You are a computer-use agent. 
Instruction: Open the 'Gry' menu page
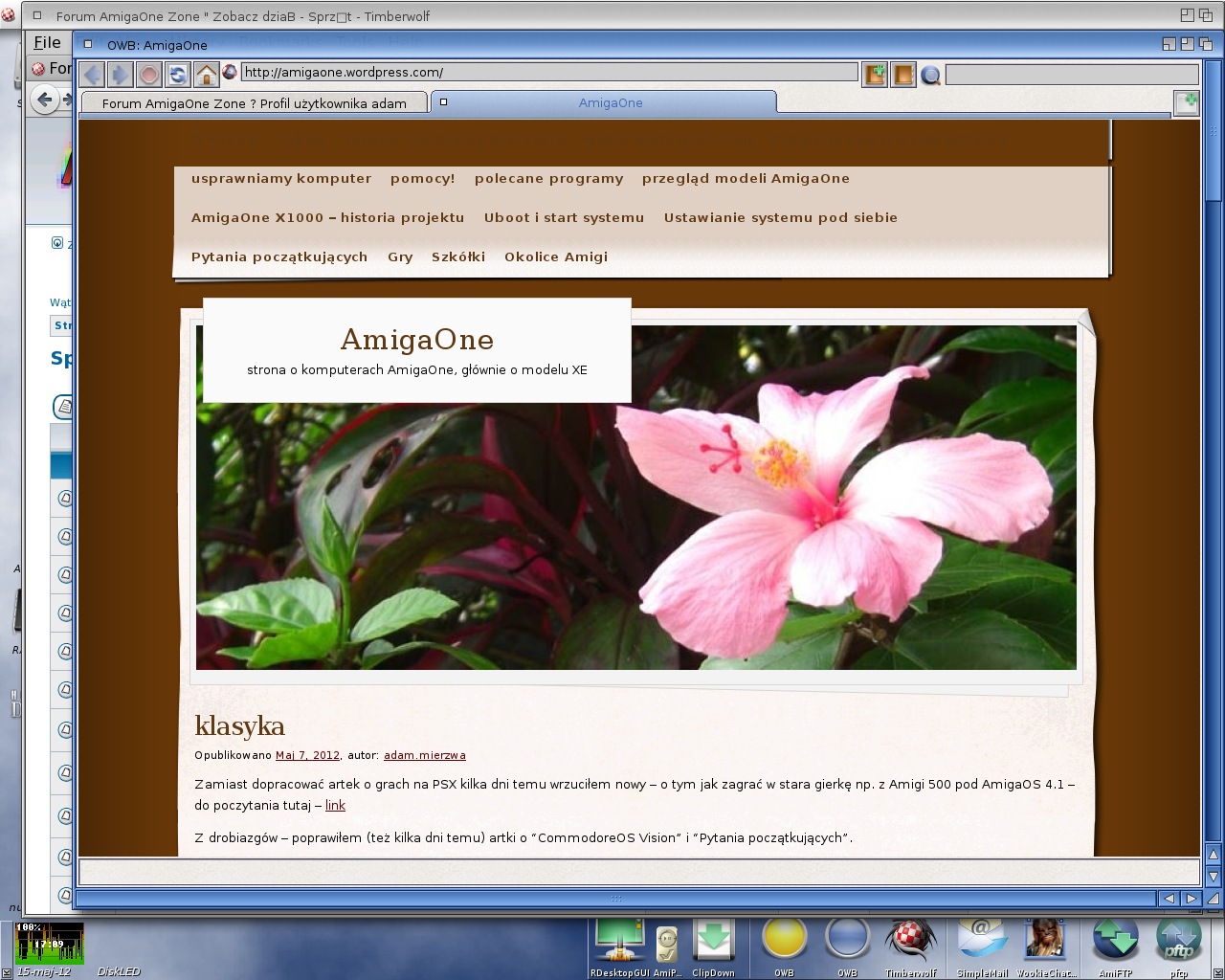click(x=401, y=256)
